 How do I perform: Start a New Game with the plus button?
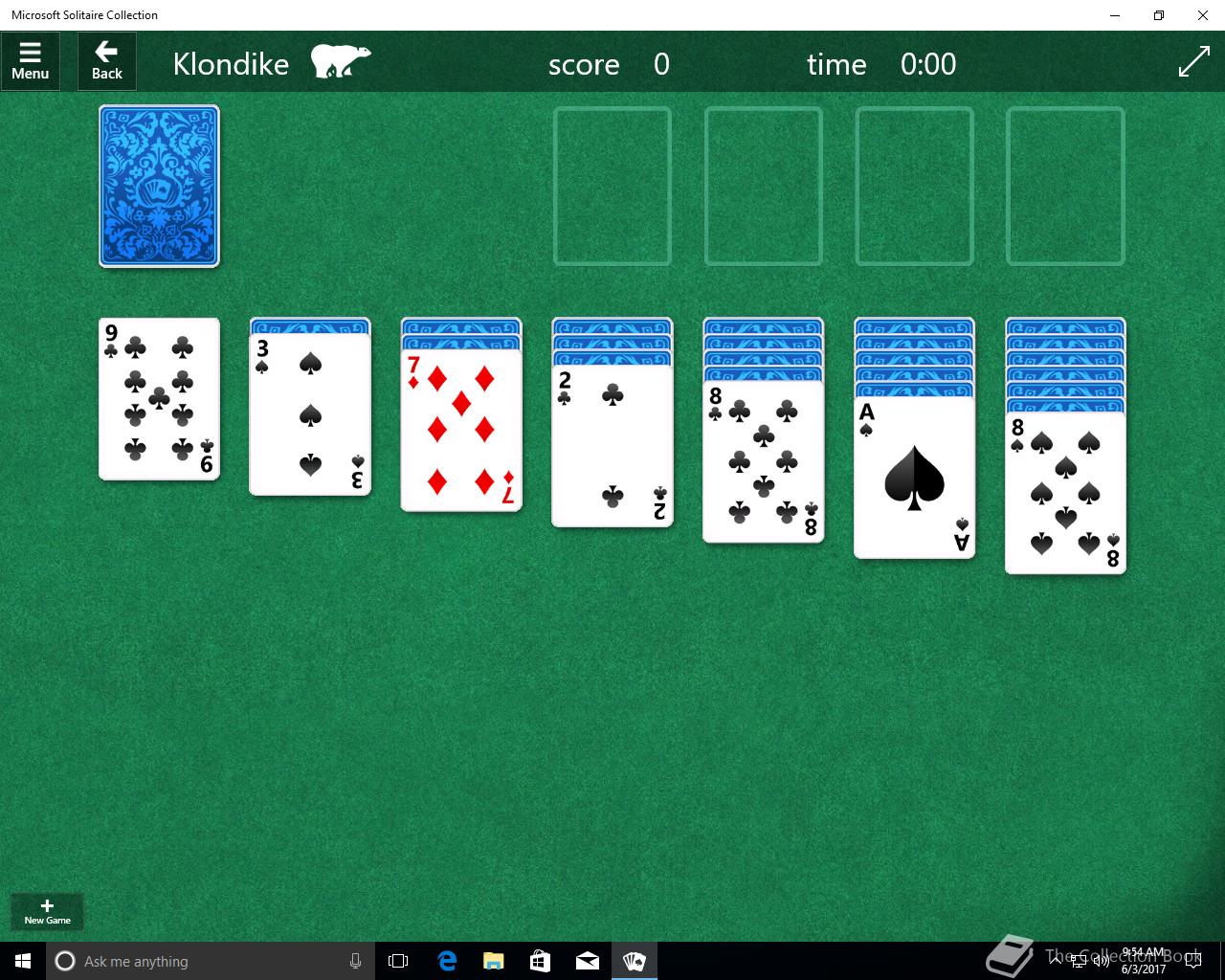pos(47,911)
